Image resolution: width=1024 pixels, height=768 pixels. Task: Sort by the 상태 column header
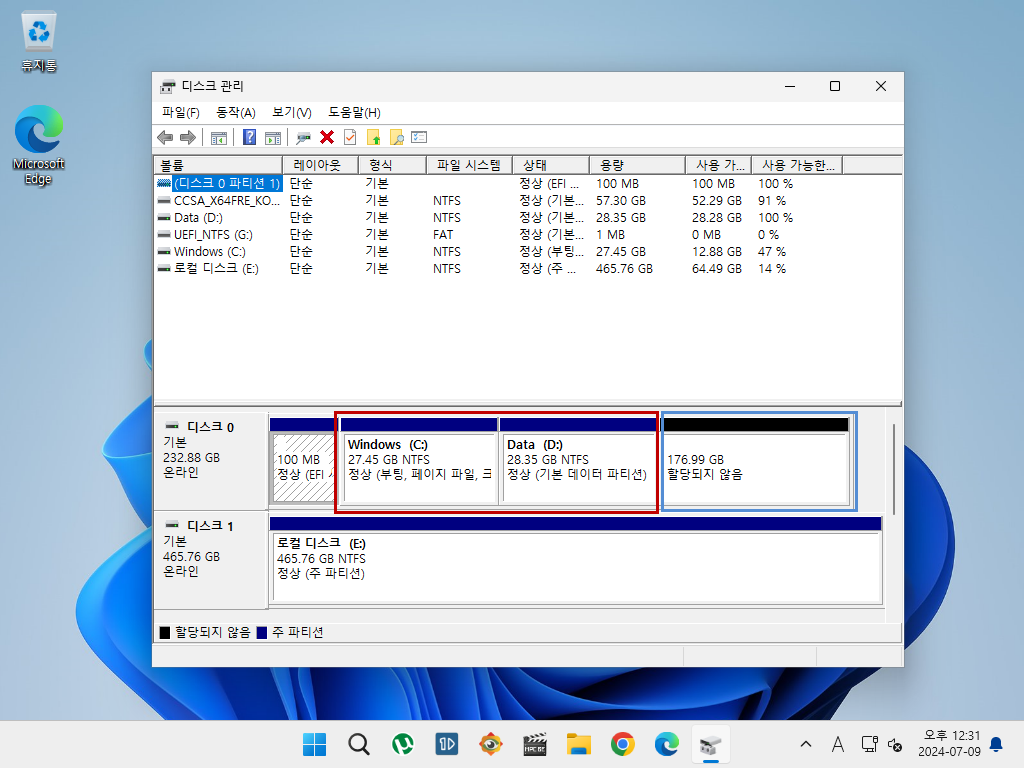click(551, 165)
